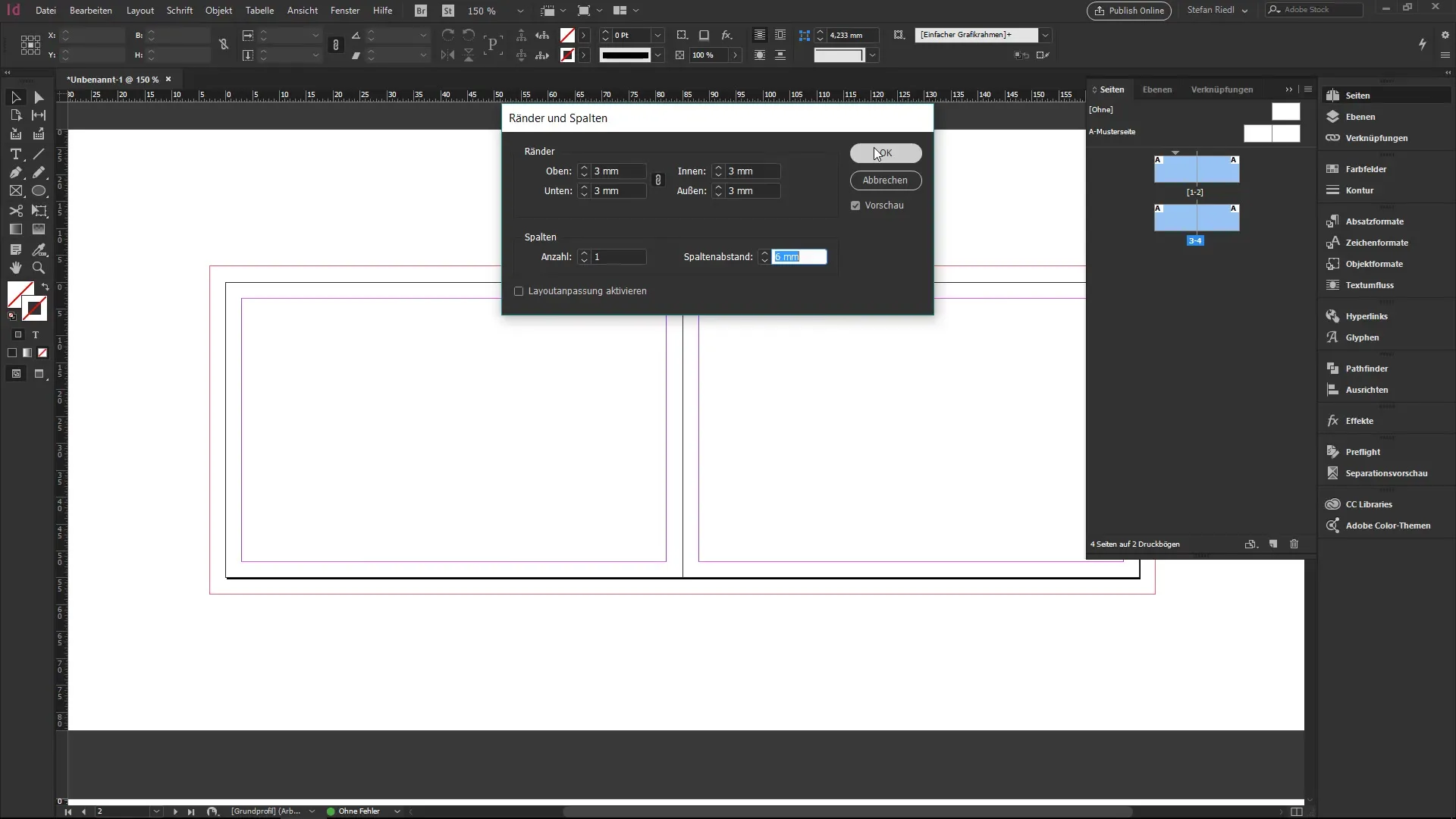Open stroke weight 0 Pt dropdown
Screen dimensions: 1456x819
point(657,35)
